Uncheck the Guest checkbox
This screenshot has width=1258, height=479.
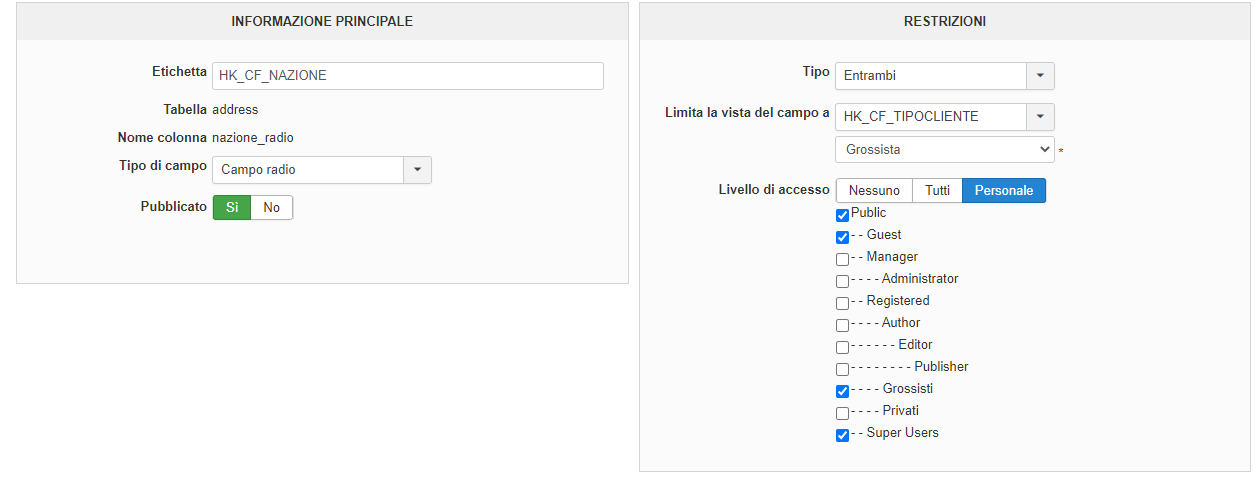(x=842, y=237)
